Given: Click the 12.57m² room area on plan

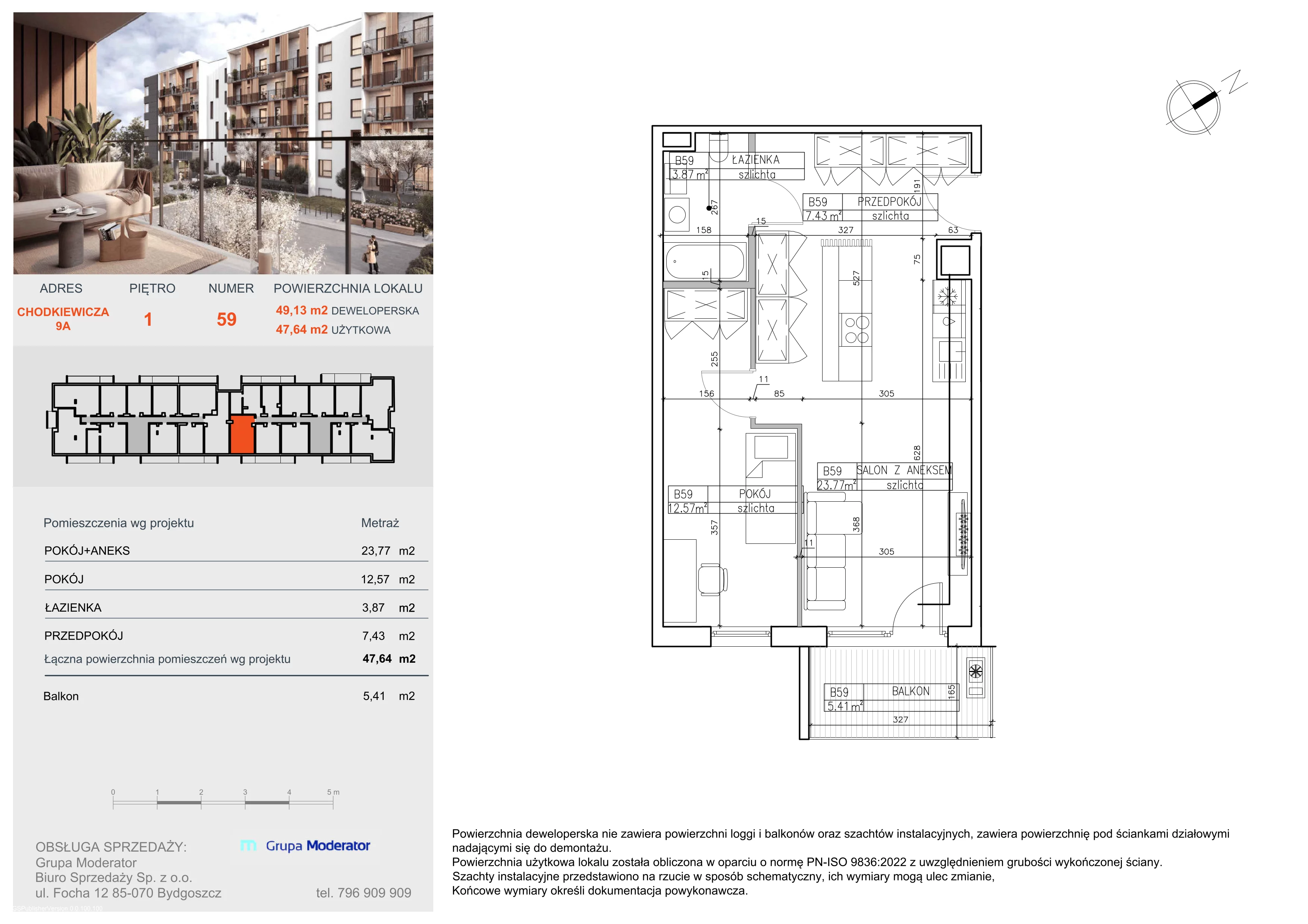Looking at the screenshot, I should tap(687, 508).
